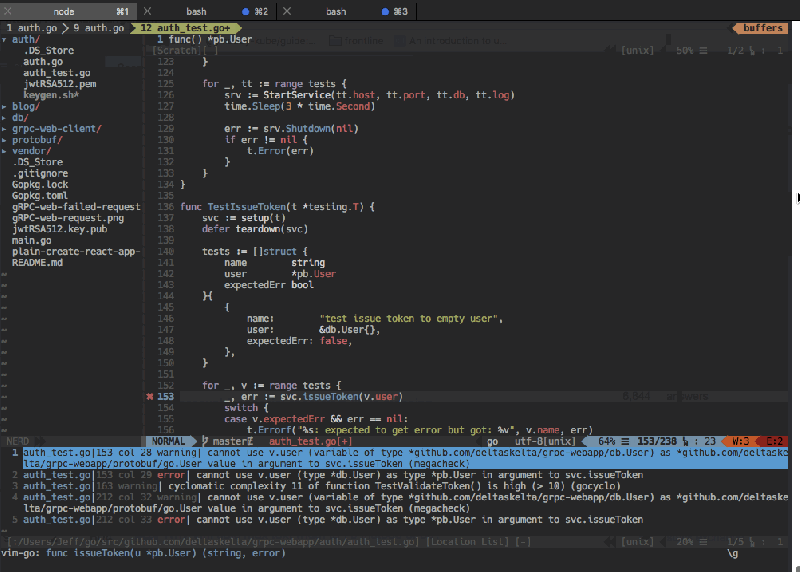Select .DS_Store under auth folder
The width and height of the screenshot is (800, 572).
(x=48, y=51)
